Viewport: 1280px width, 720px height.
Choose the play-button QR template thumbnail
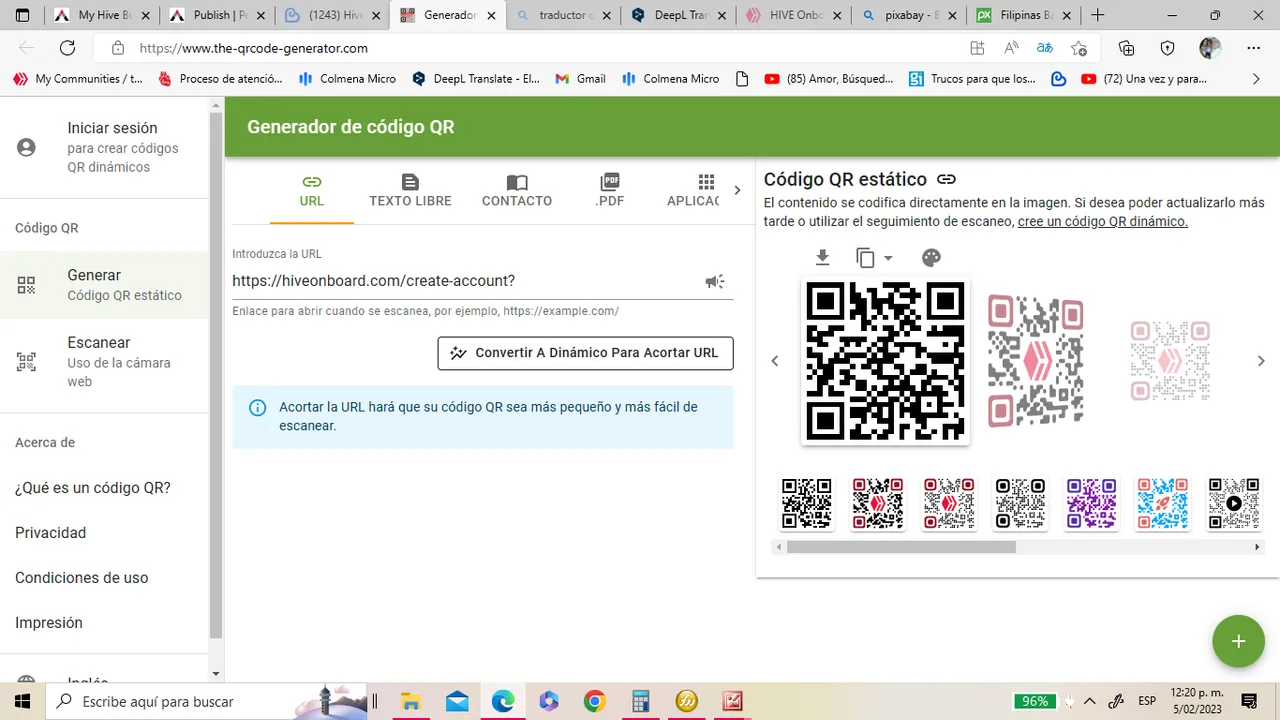point(1234,503)
